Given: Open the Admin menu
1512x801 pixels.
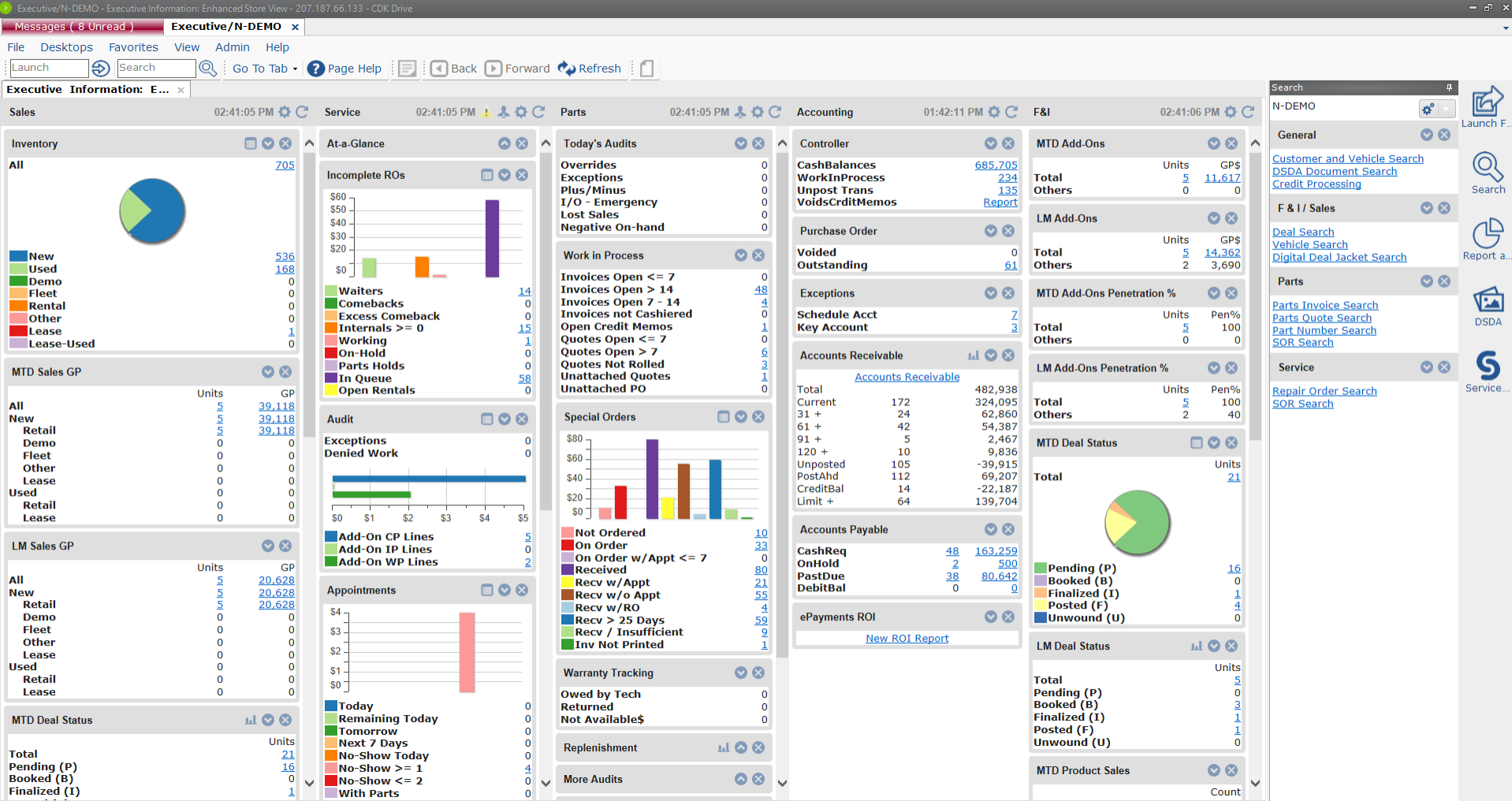Looking at the screenshot, I should [233, 47].
